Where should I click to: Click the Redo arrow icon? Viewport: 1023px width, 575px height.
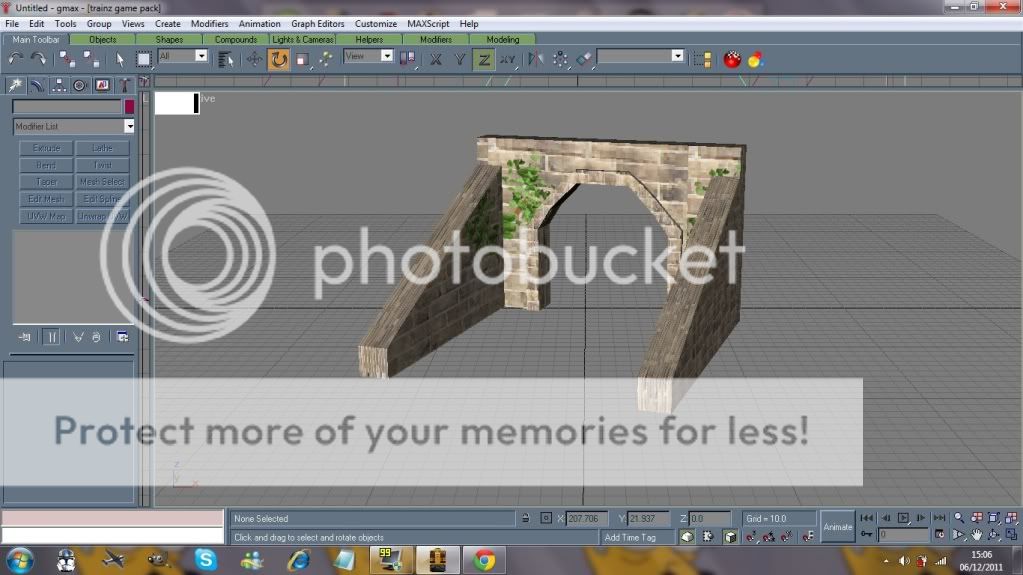(38, 59)
